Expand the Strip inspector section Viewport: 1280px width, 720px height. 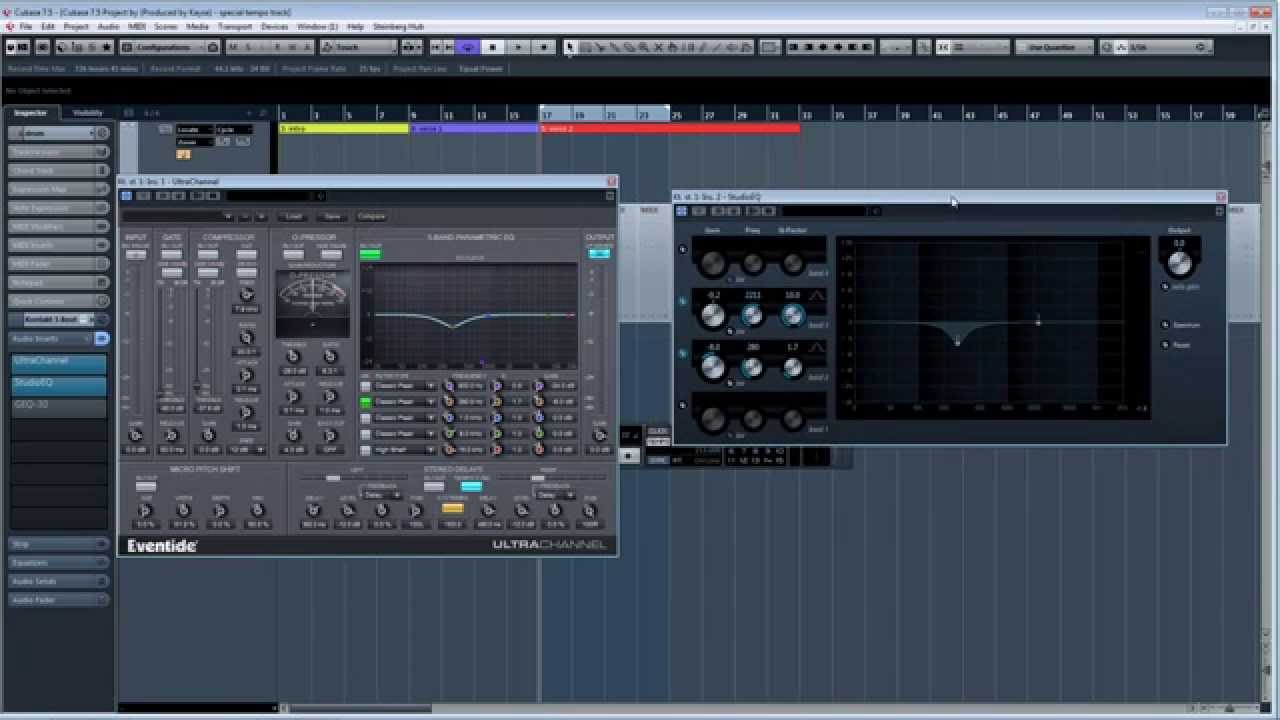(x=59, y=544)
